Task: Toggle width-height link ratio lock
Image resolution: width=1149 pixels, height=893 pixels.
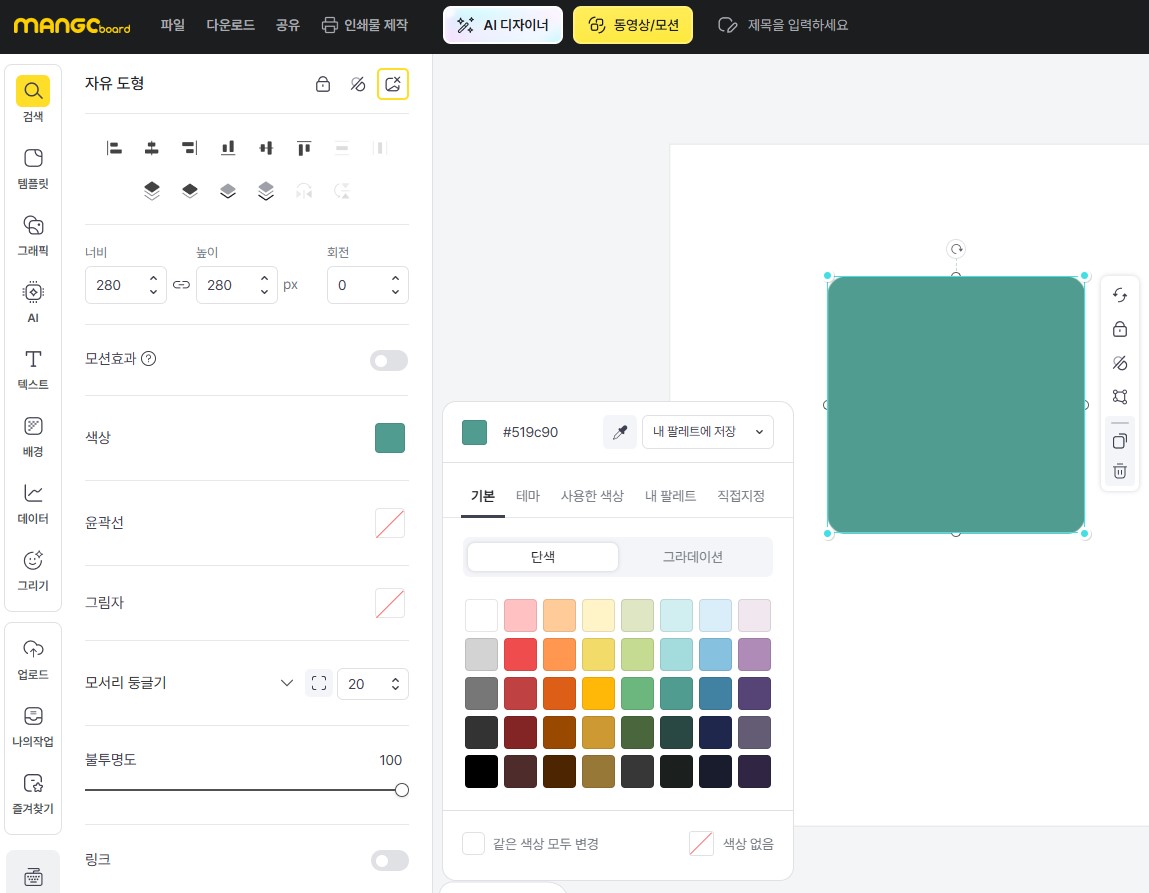Action: point(181,285)
